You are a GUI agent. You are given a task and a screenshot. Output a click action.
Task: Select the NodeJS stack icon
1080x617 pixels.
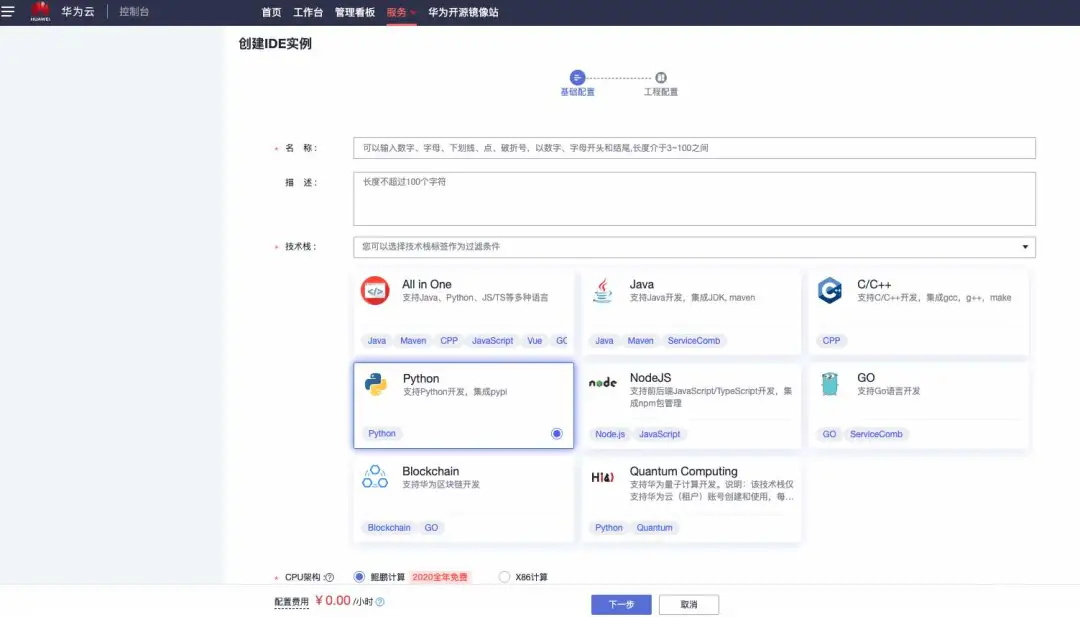point(602,383)
